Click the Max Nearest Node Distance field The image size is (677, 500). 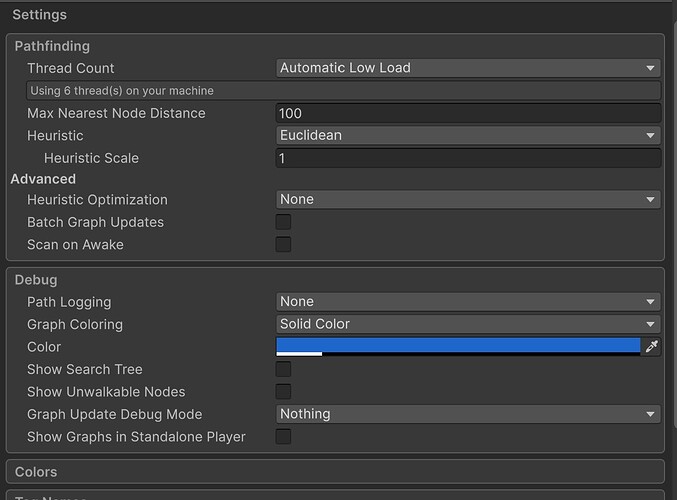point(467,114)
